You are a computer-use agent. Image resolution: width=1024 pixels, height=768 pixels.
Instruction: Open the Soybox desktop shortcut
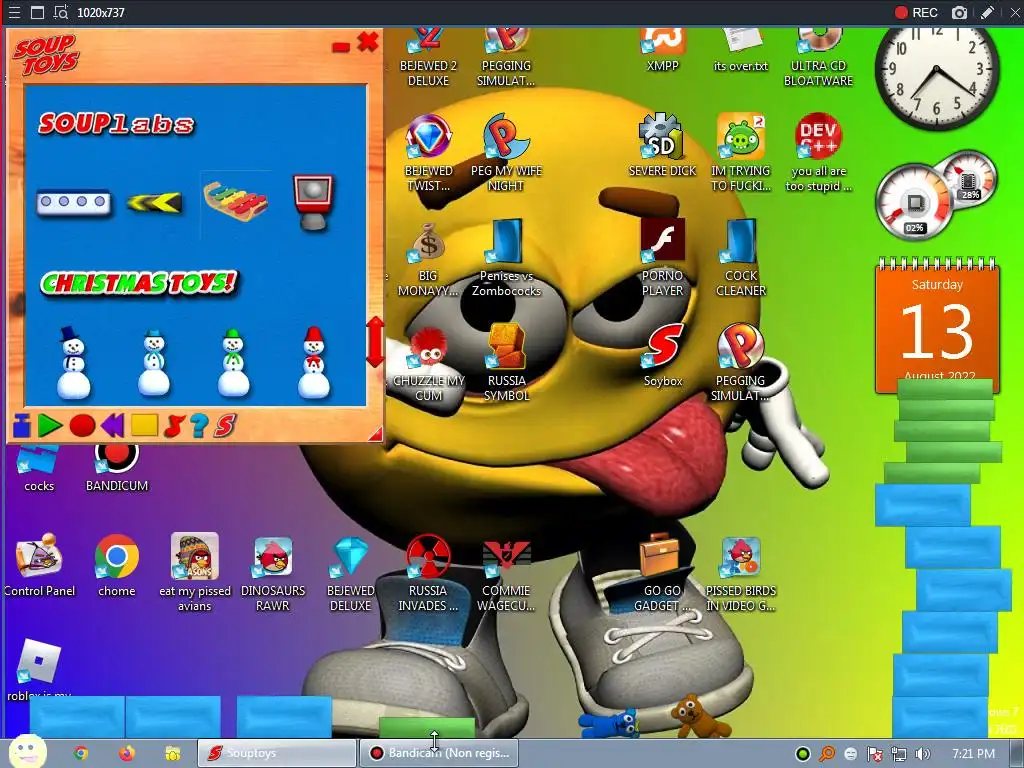663,355
